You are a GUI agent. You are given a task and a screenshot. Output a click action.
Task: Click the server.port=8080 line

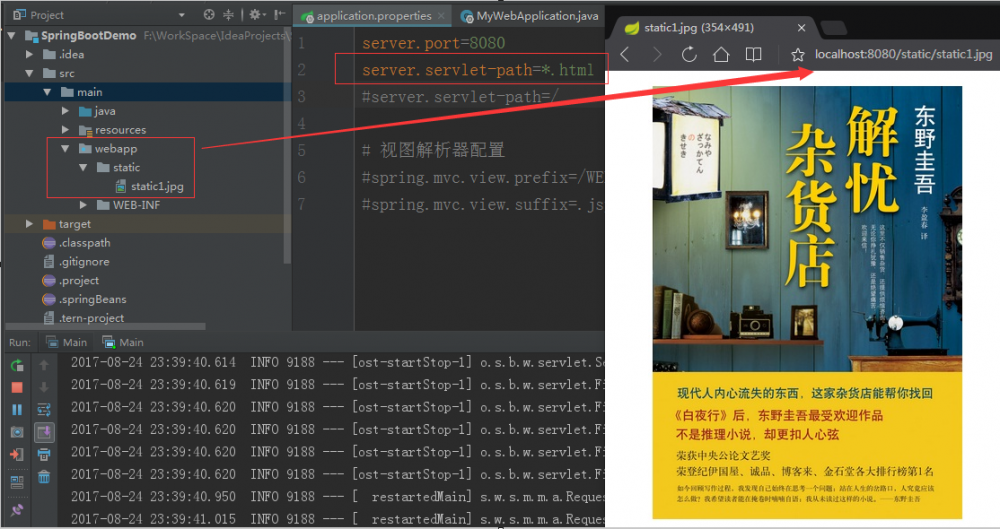pyautogui.click(x=434, y=43)
